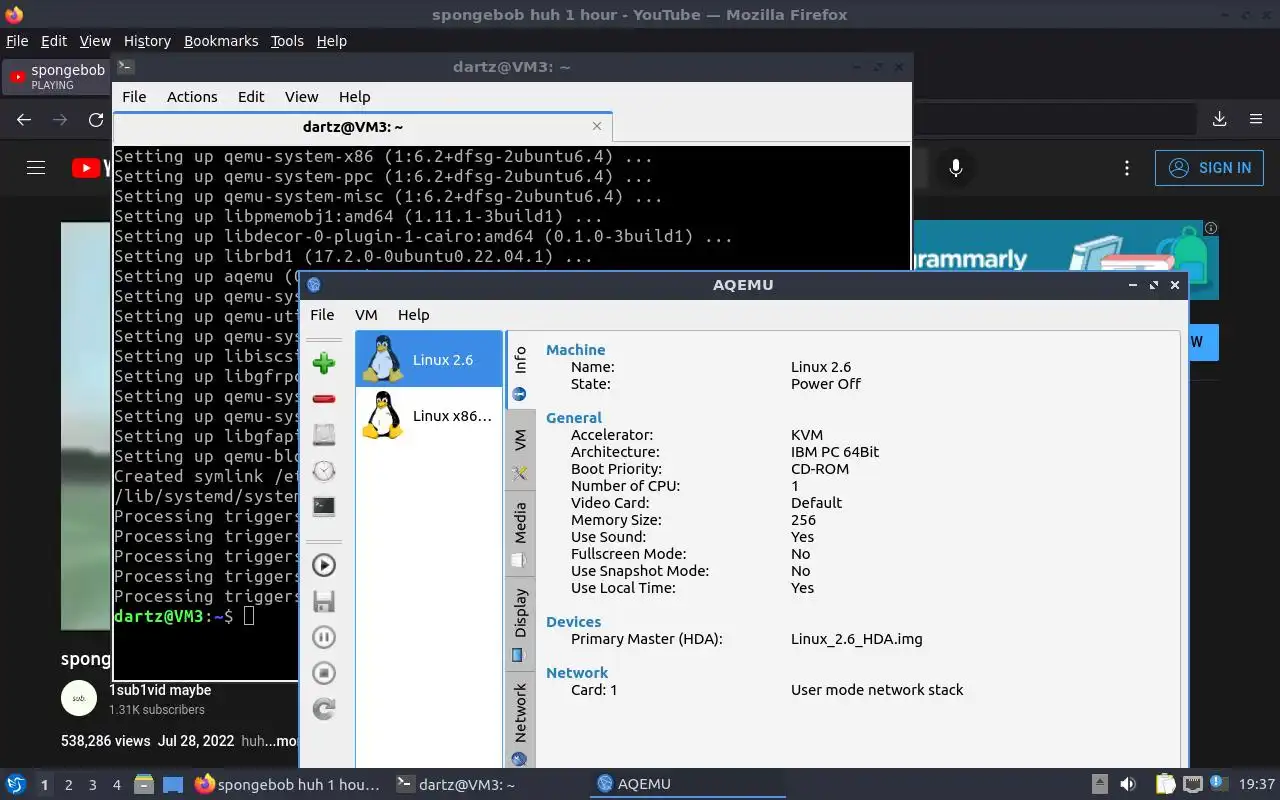Switch to the VM vertical tab
Image resolution: width=1280 pixels, height=800 pixels.
[x=520, y=451]
